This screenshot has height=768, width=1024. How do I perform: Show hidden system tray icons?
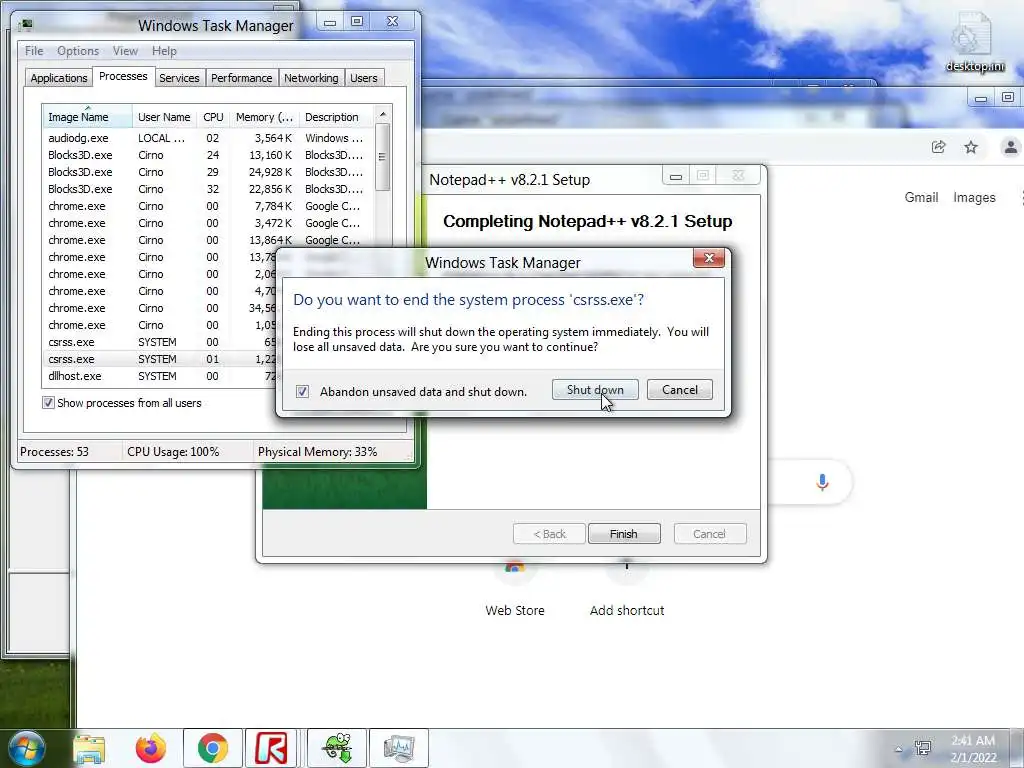899,749
